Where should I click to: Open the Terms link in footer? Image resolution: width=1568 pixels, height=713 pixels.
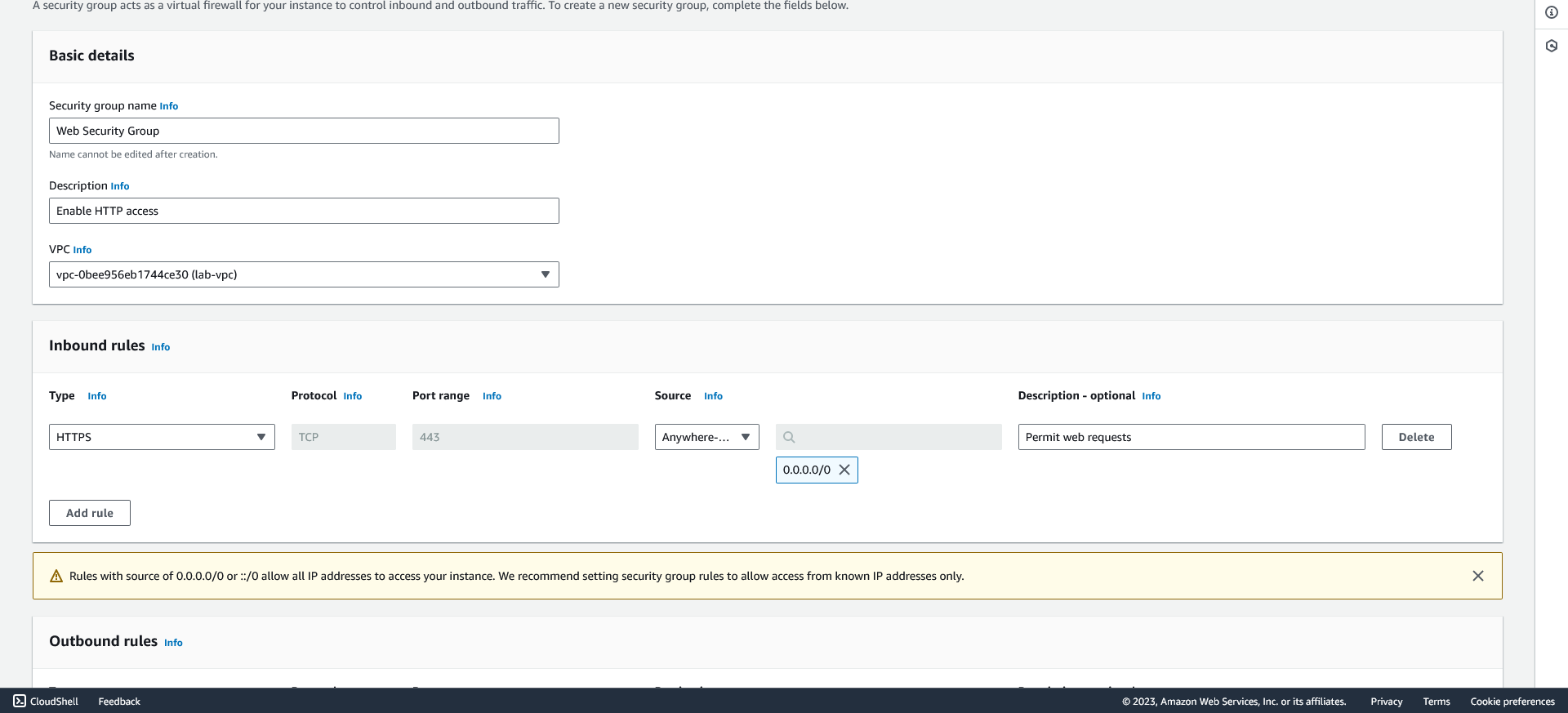(x=1437, y=702)
